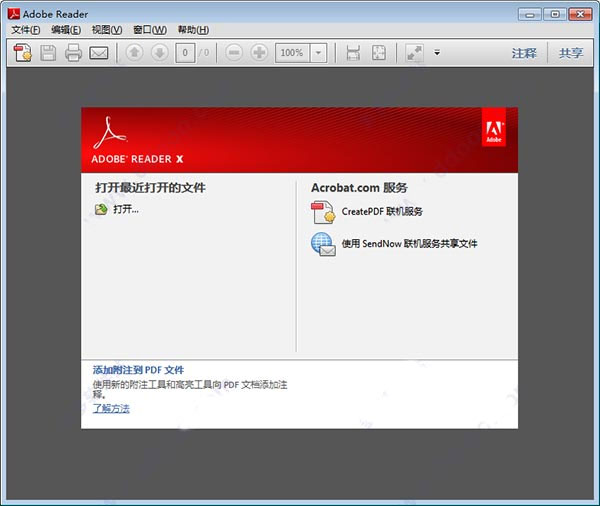600x506 pixels.
Task: Click 使用 SendNow 联机服务共享文件 link
Action: tap(409, 243)
